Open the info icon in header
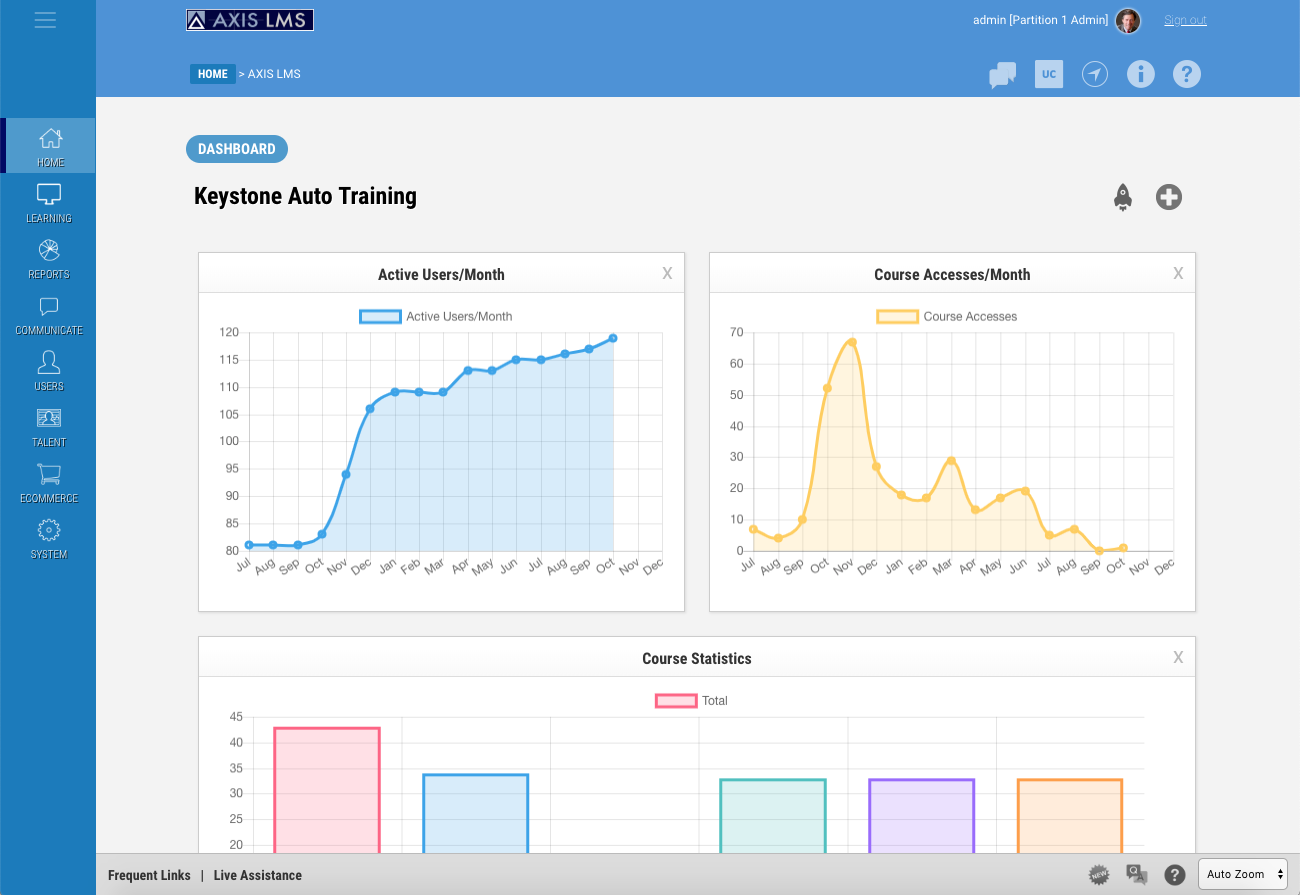The height and width of the screenshot is (895, 1300). [1141, 74]
